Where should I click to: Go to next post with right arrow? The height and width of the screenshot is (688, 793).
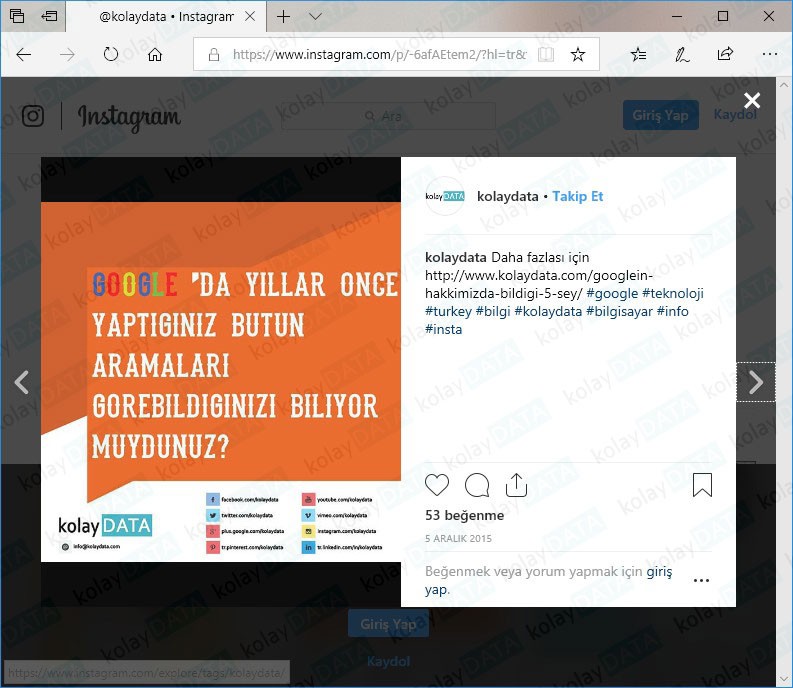point(756,382)
